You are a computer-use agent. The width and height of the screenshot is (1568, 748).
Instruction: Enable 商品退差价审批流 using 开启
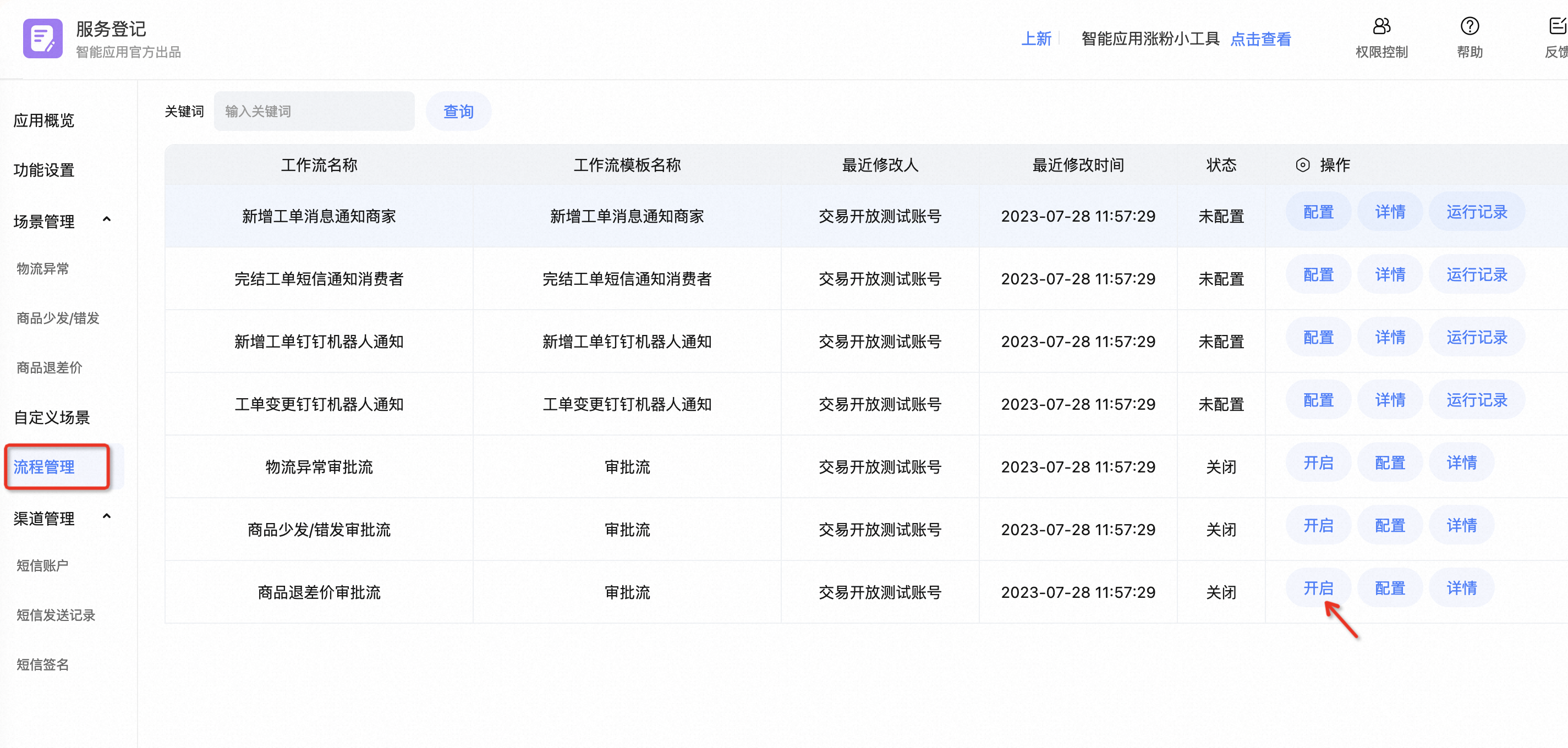[1318, 588]
